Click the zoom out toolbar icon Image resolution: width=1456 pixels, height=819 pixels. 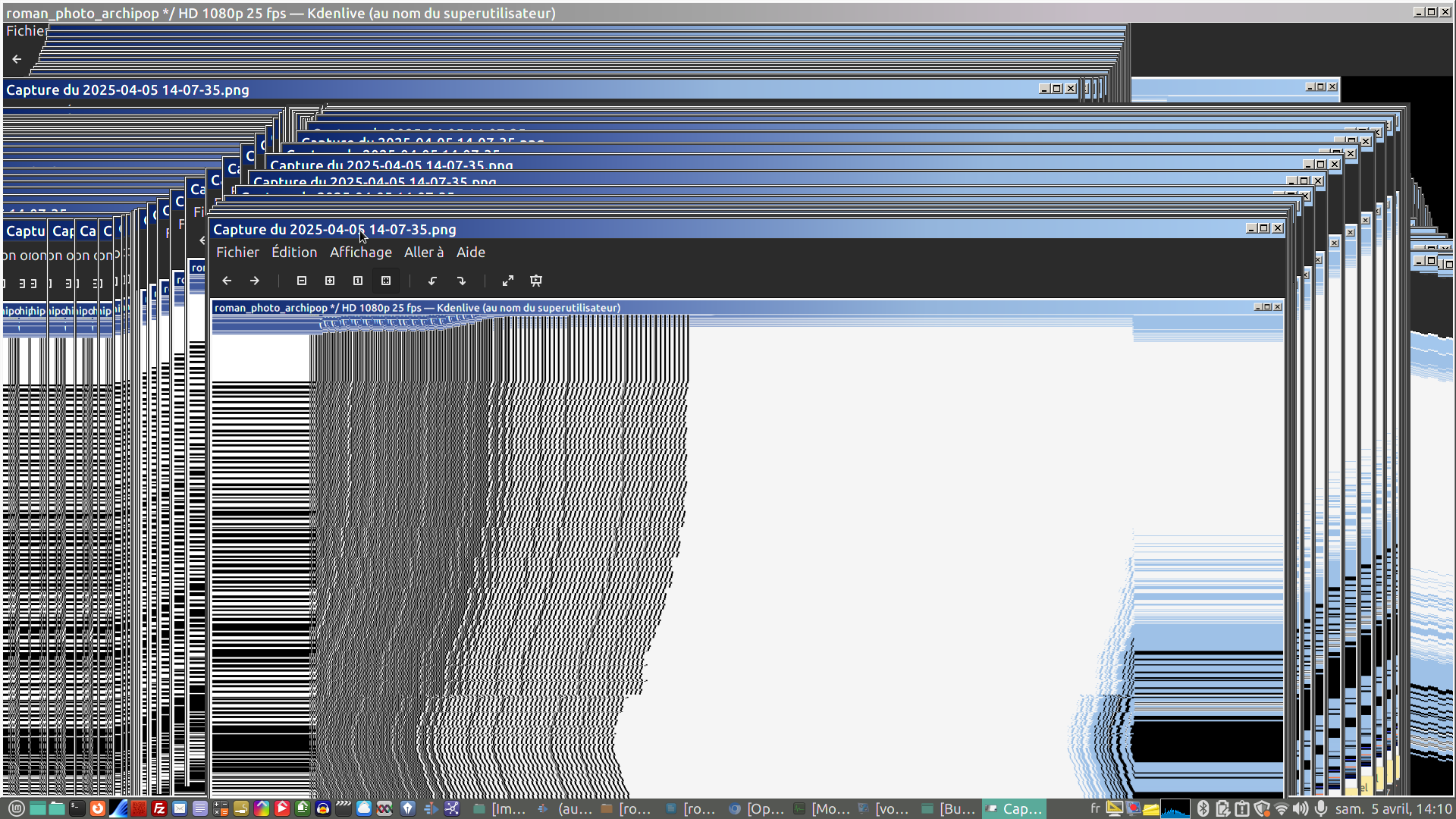(x=302, y=281)
